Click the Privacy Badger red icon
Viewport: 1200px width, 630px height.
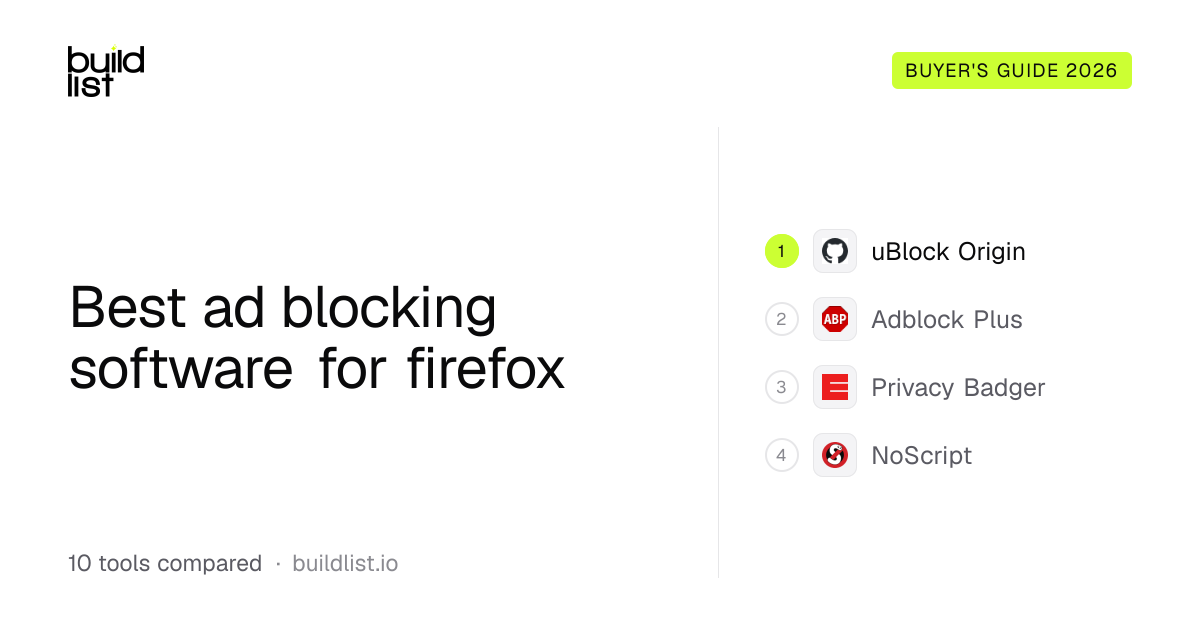(835, 387)
